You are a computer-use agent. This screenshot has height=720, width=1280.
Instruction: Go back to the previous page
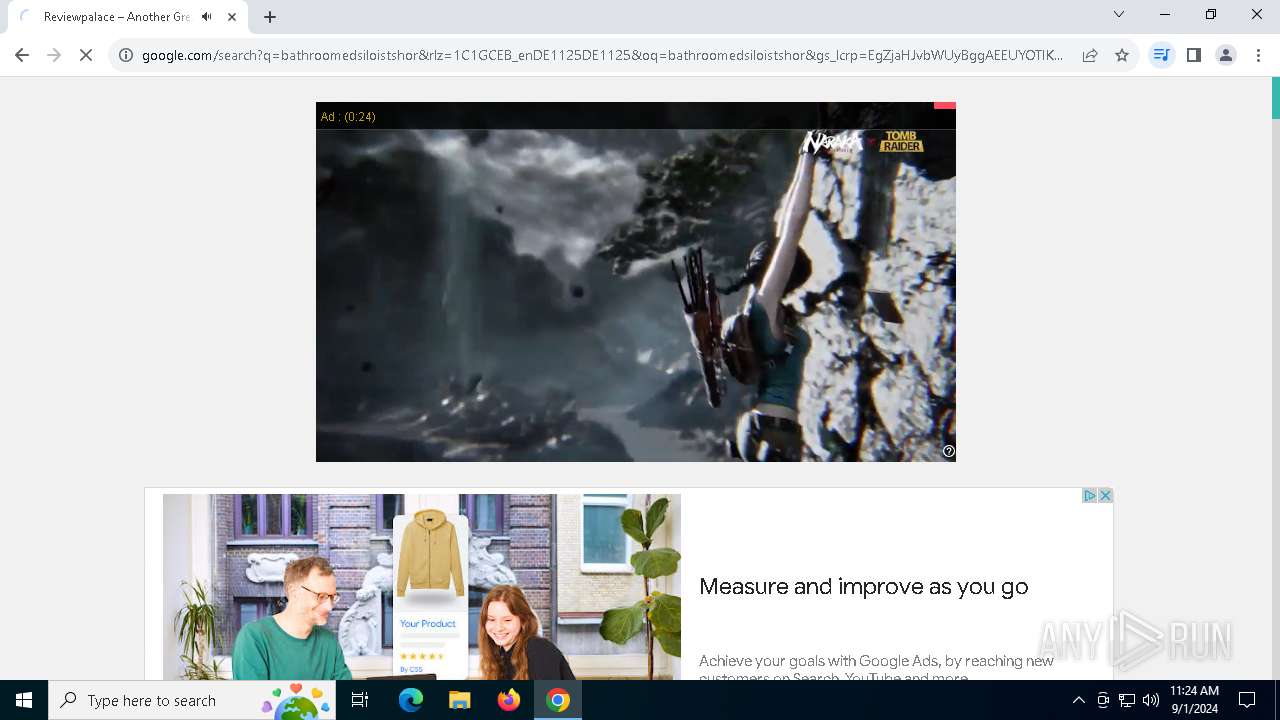[22, 55]
